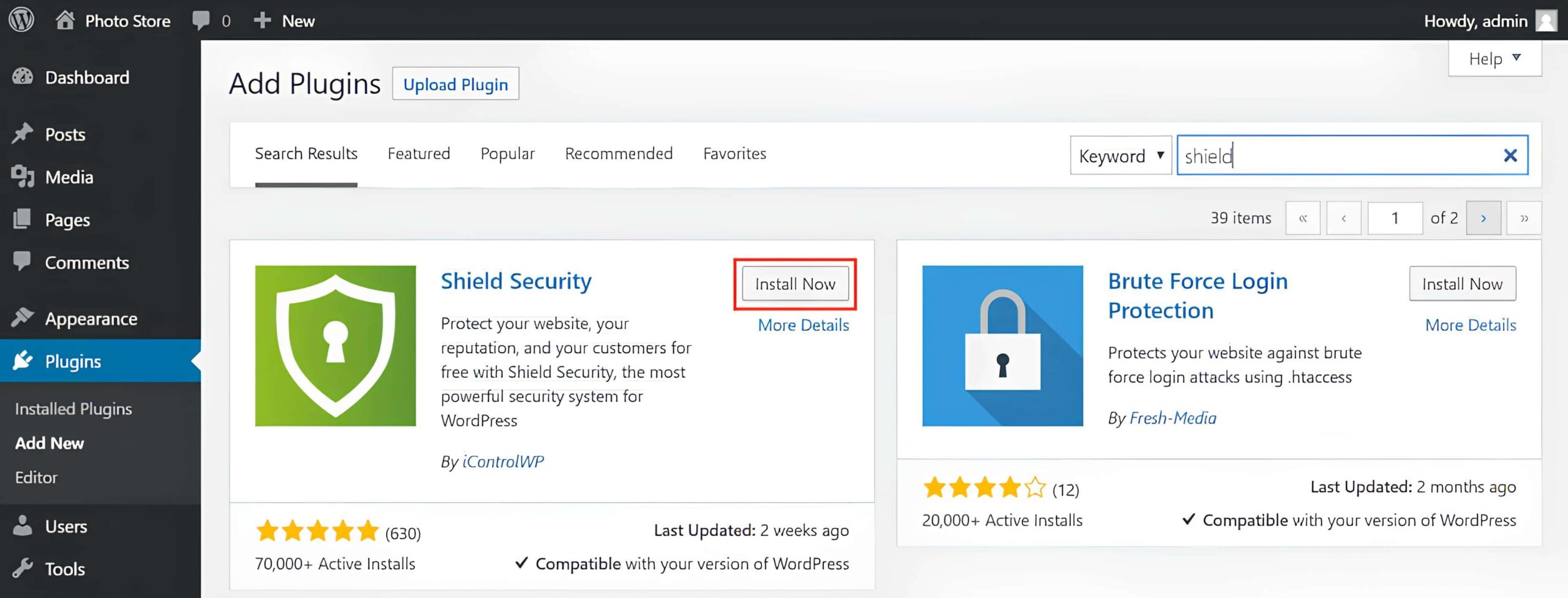Switch to the Popular plugins tab
This screenshot has height=598, width=1568.
pyautogui.click(x=507, y=154)
